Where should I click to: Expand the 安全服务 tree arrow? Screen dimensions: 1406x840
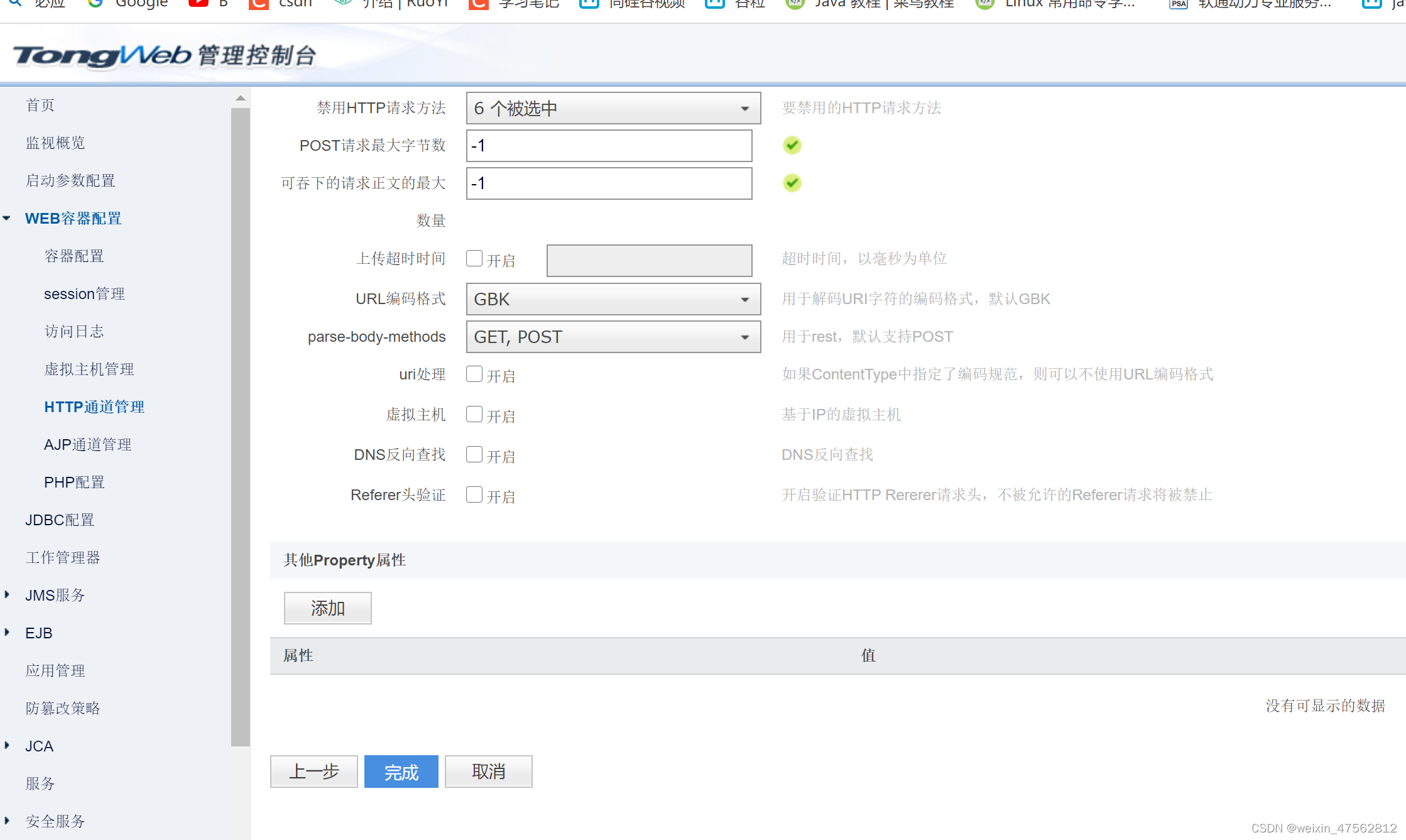pos(7,821)
